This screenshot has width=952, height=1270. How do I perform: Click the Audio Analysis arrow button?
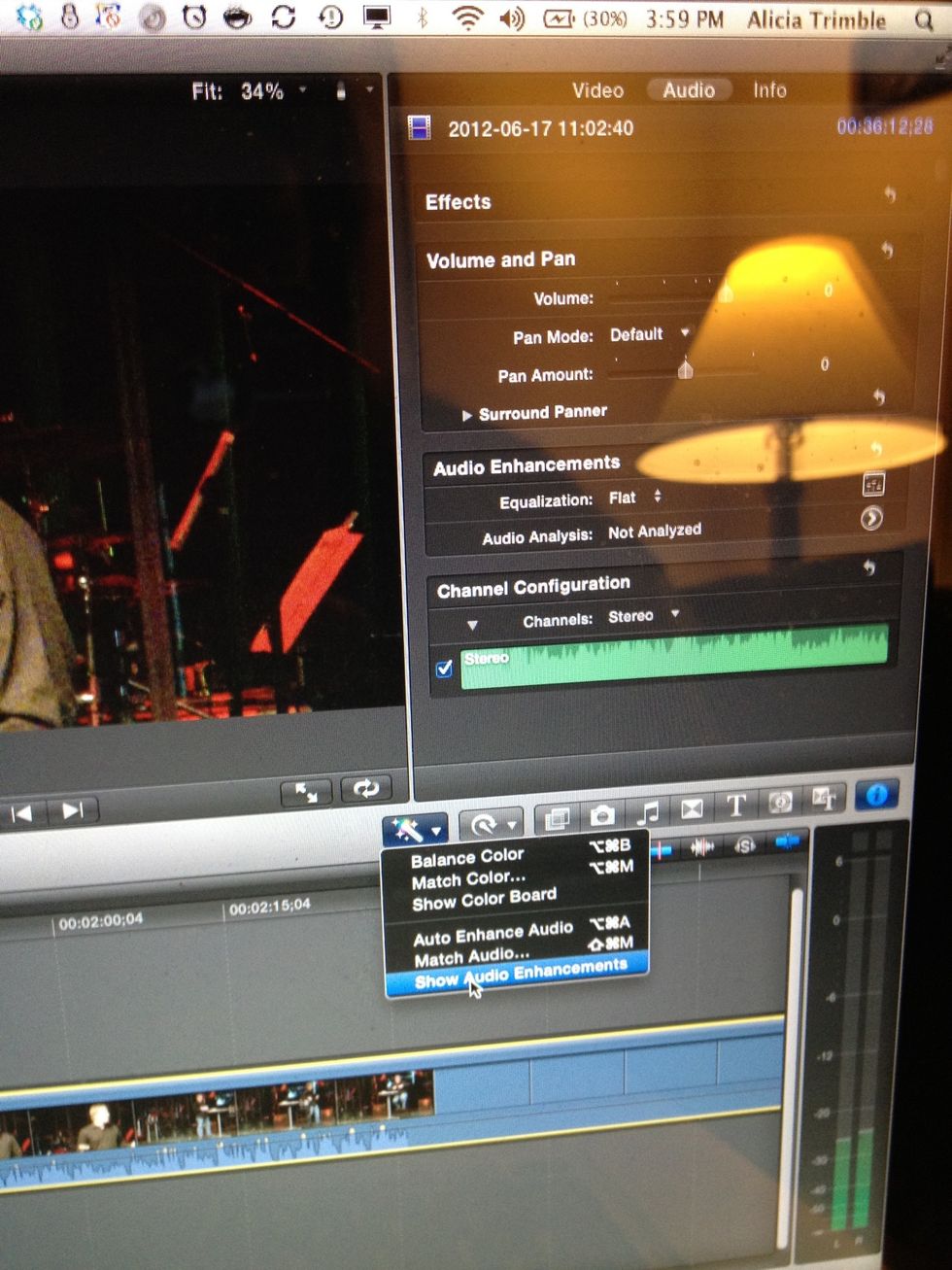[871, 519]
